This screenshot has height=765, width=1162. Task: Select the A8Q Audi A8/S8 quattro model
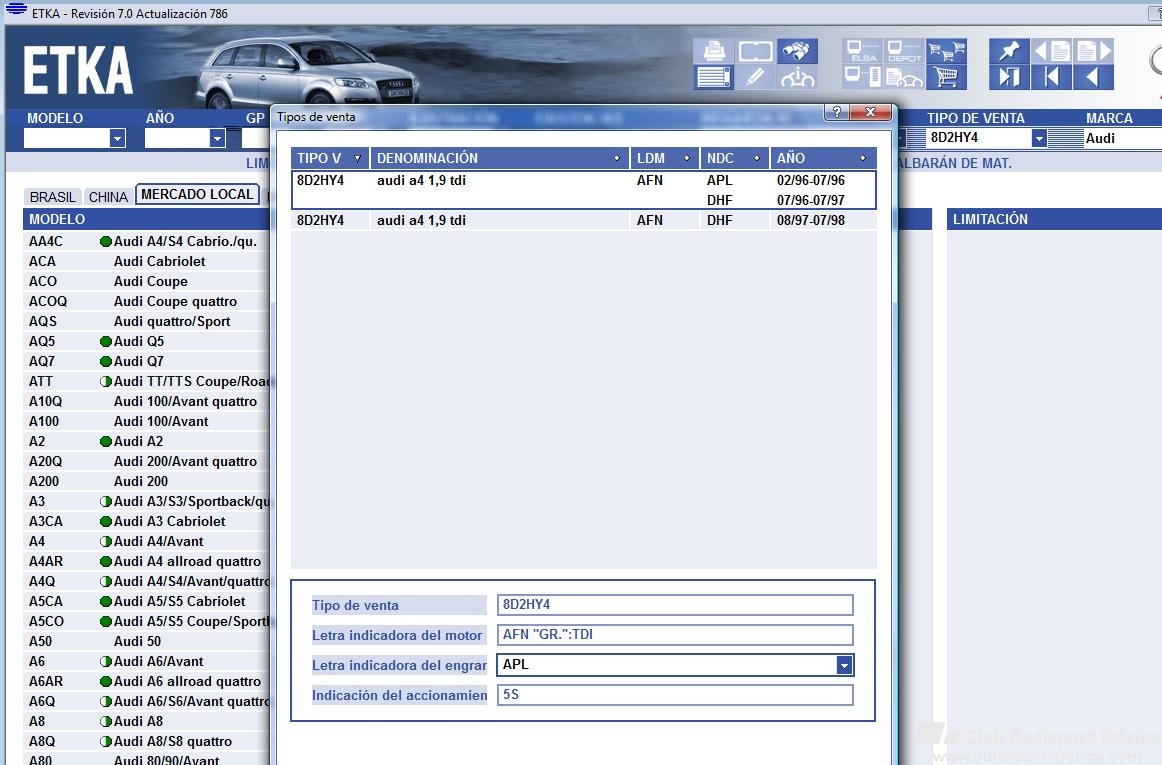(148, 741)
